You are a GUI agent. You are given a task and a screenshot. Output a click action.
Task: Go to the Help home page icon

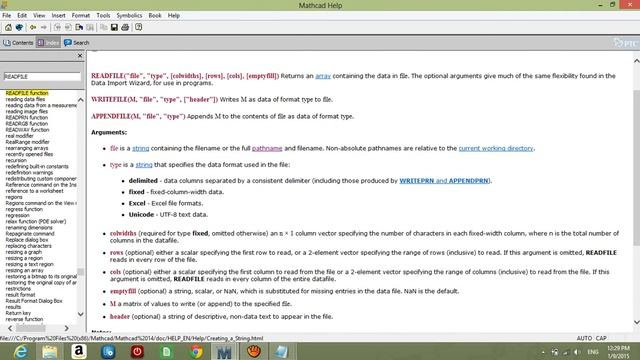[x=8, y=27]
